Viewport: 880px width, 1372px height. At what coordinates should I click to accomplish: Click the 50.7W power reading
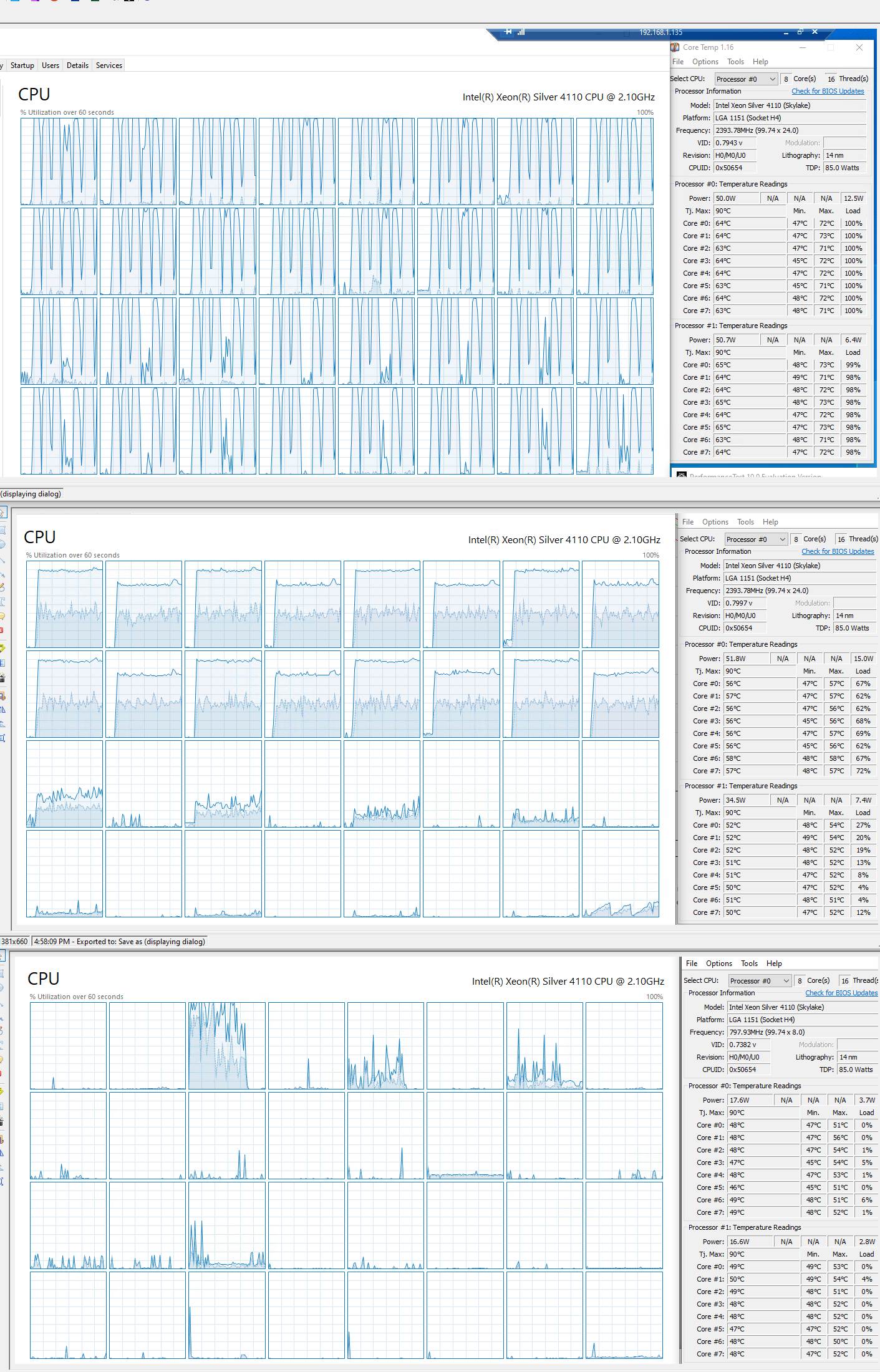pyautogui.click(x=737, y=340)
